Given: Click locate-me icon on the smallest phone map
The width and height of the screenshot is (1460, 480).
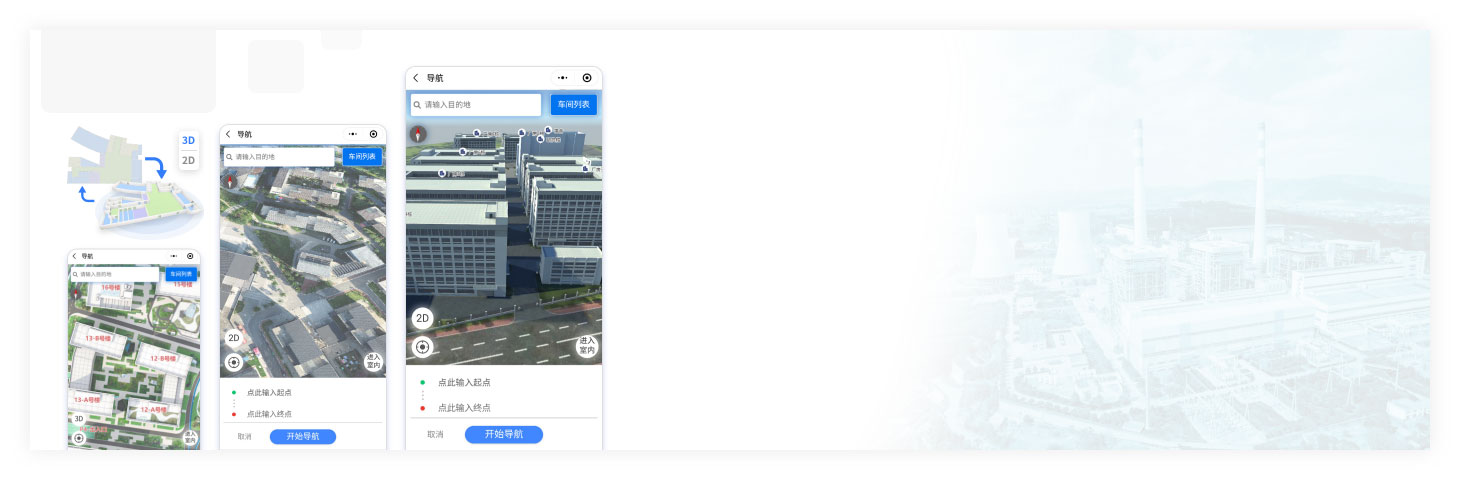Looking at the screenshot, I should click(79, 438).
